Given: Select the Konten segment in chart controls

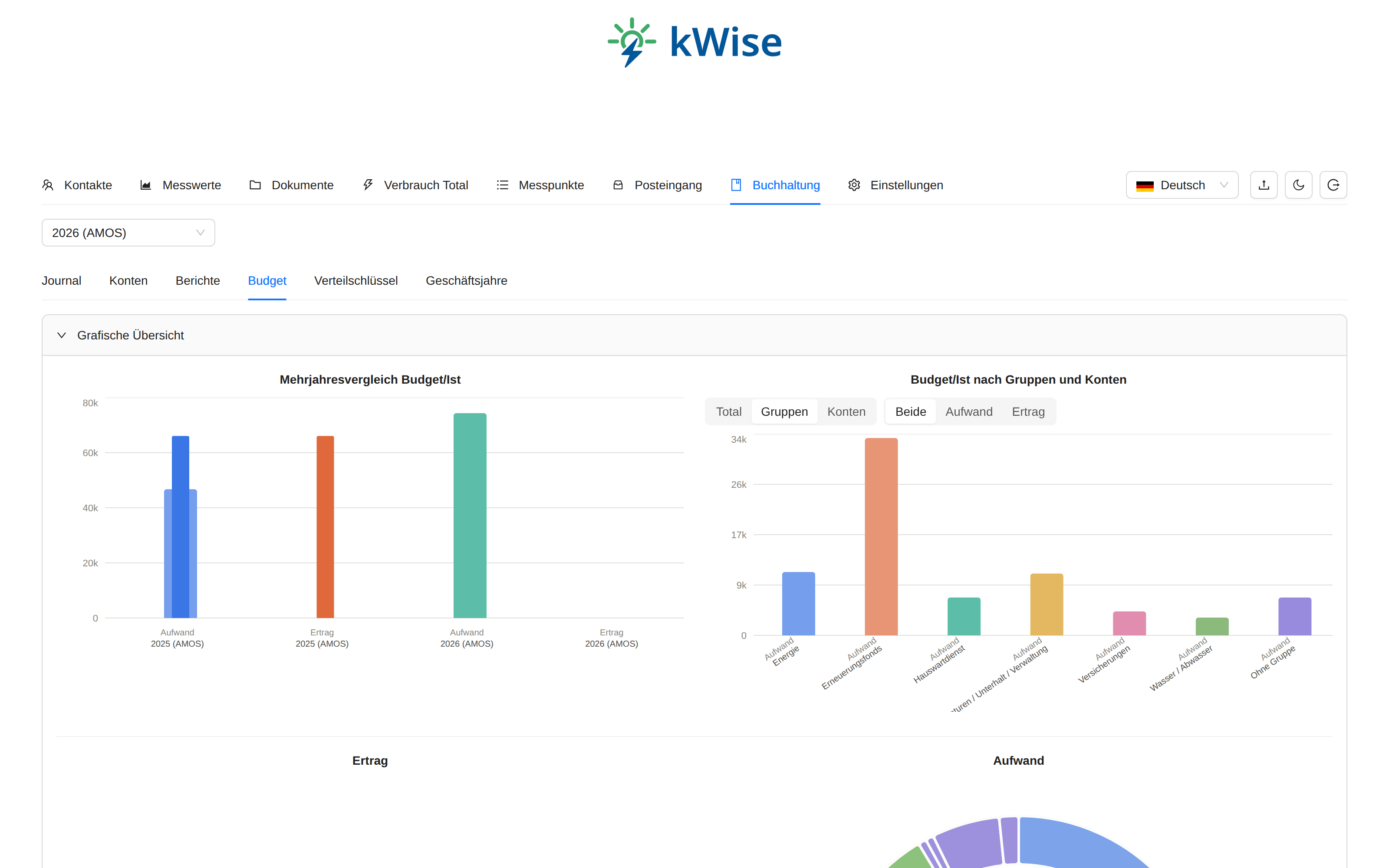Looking at the screenshot, I should point(846,411).
